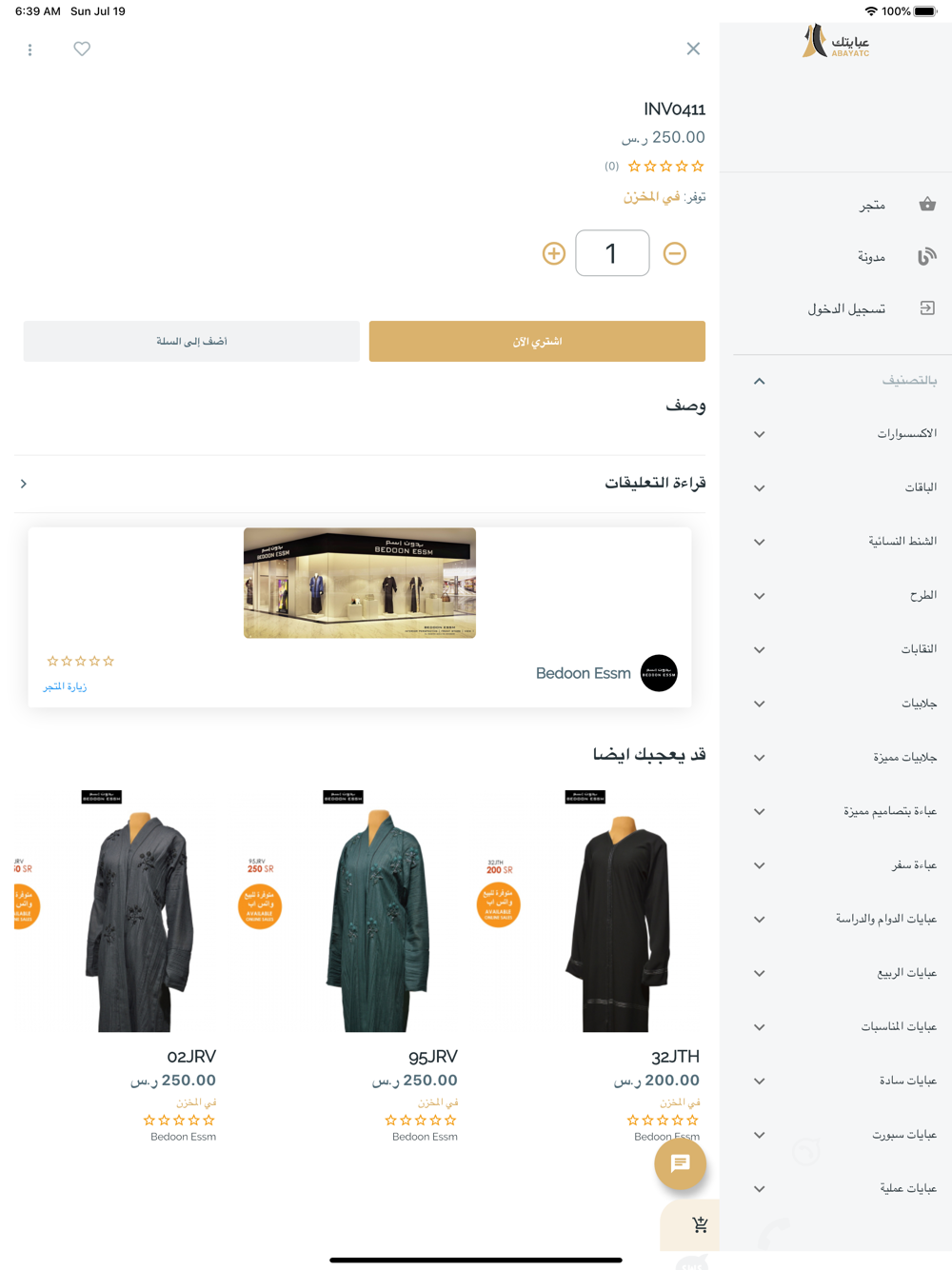952x1270 pixels.
Task: Tap the اضف إلى السلة button
Action: tap(191, 341)
